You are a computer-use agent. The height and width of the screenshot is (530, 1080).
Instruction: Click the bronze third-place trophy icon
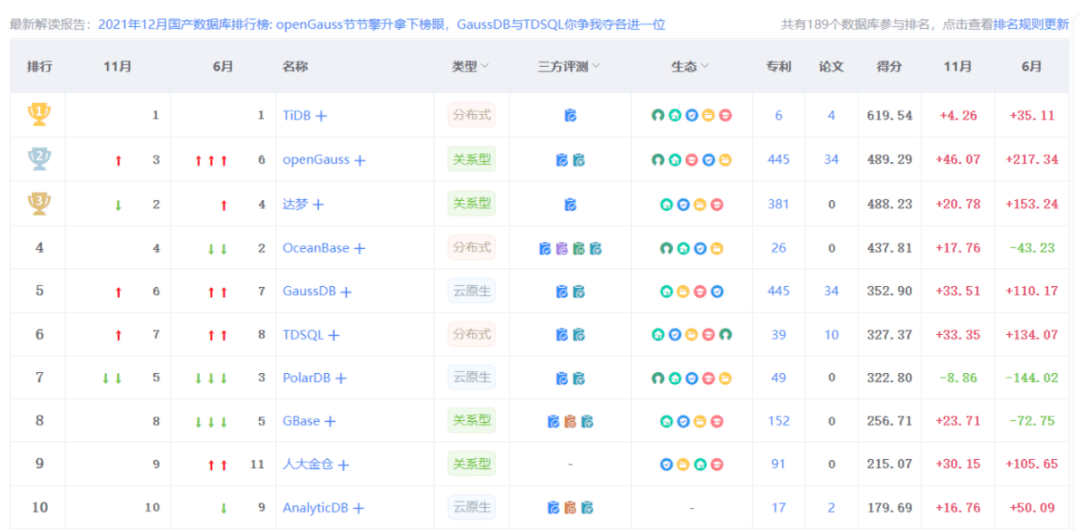(x=39, y=203)
